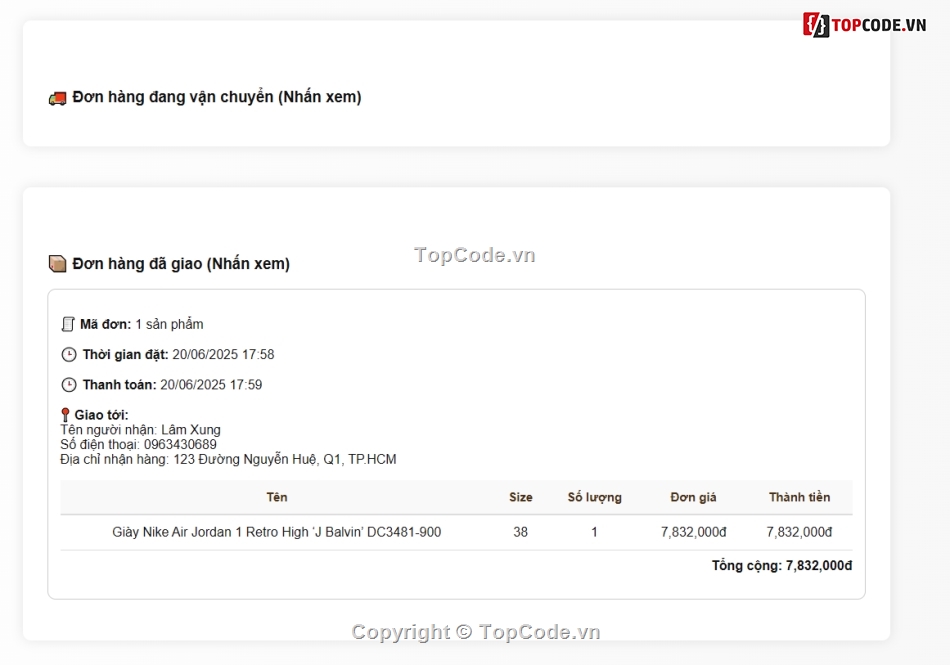
Task: Click the TopCode.vn logo
Action: [x=865, y=25]
